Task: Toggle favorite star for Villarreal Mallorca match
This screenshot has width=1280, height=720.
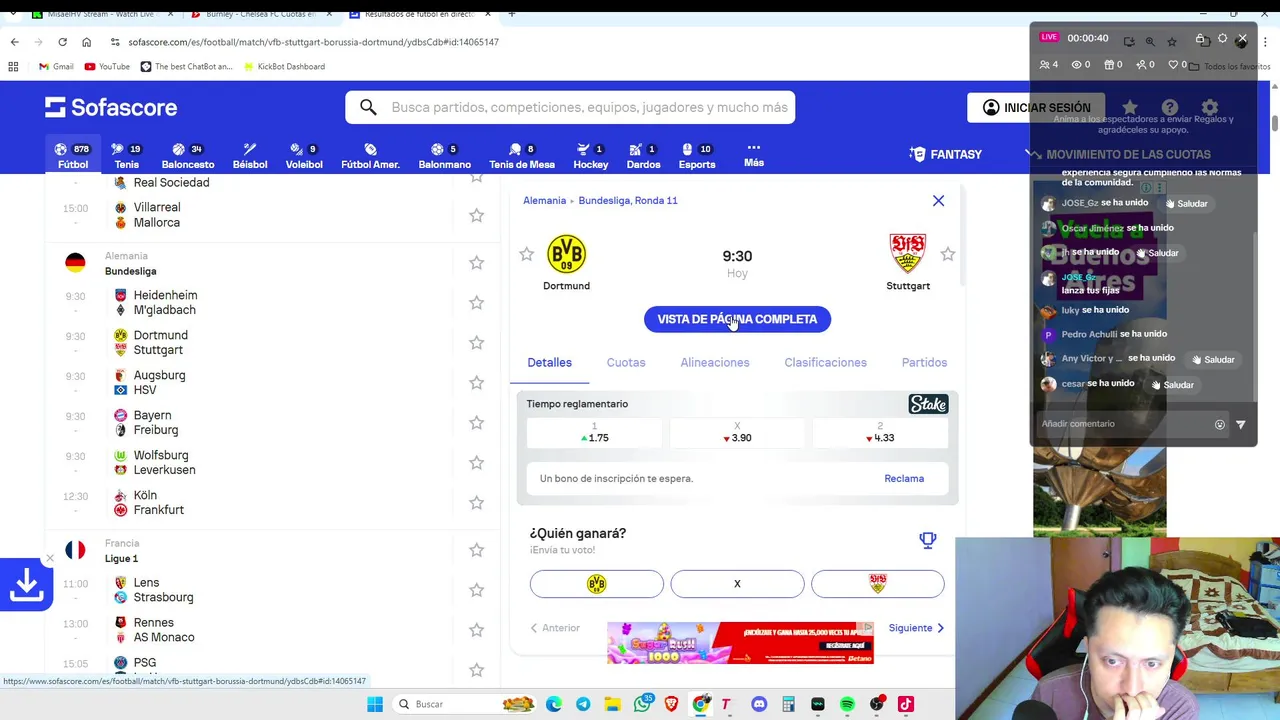Action: (x=476, y=215)
